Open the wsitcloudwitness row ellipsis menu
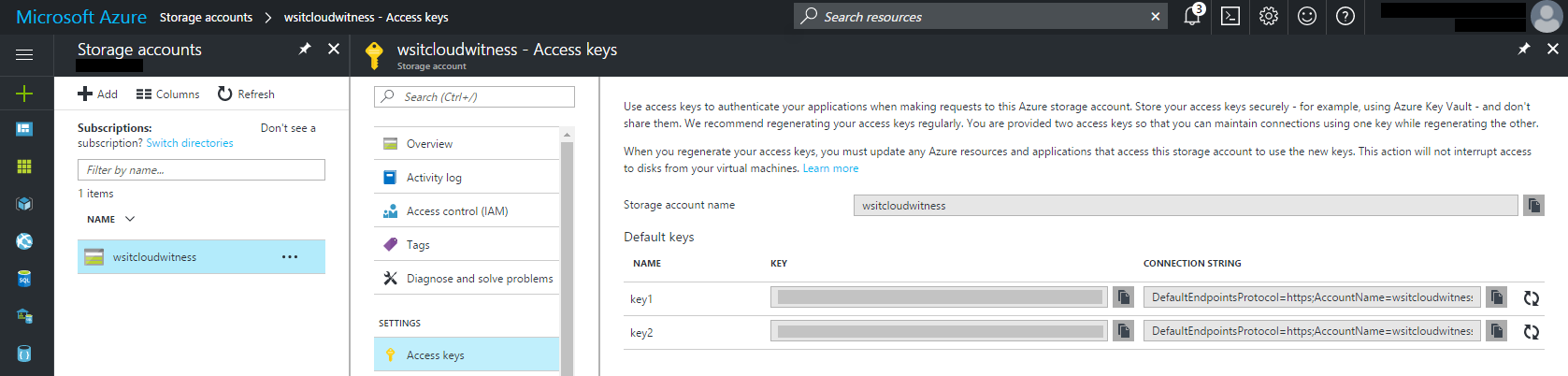 click(290, 256)
